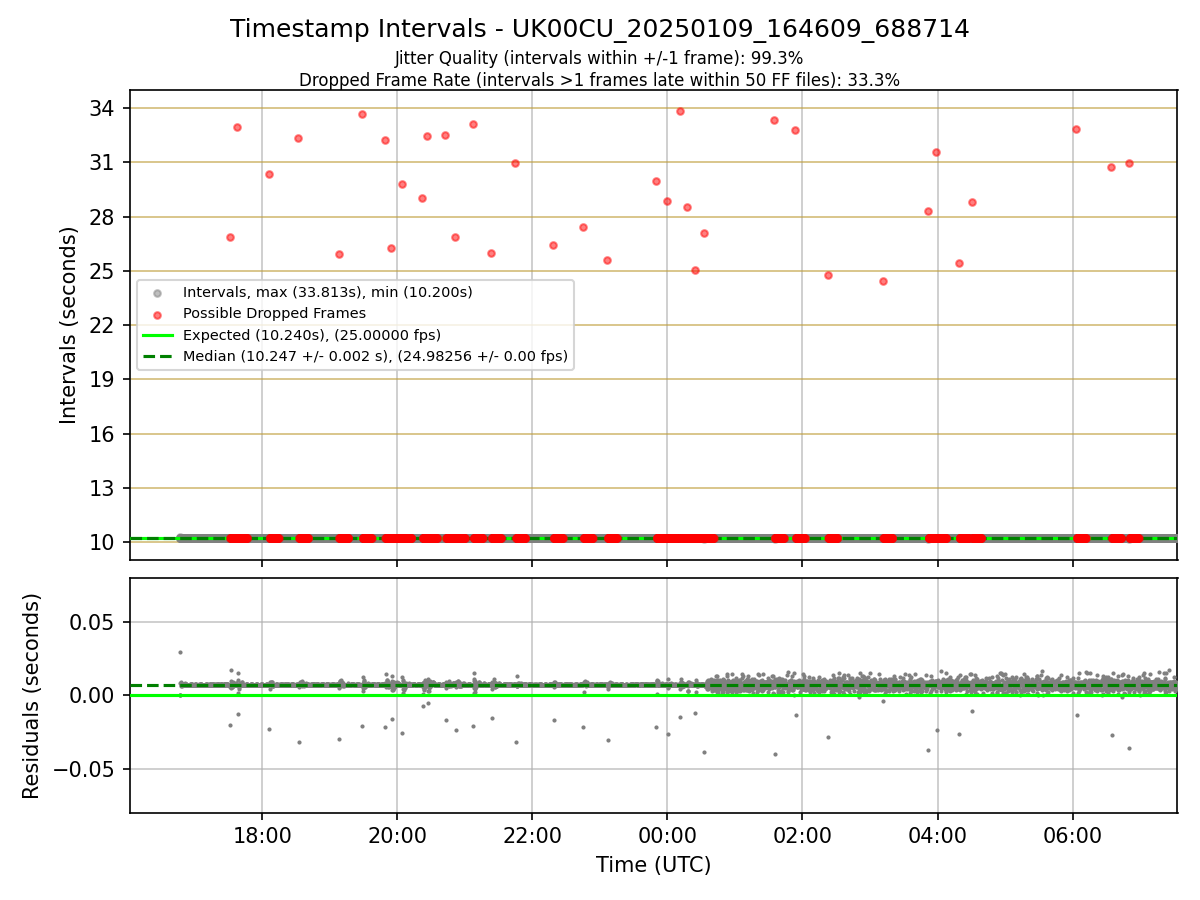Click the y-axis tick label 16

click(x=104, y=434)
